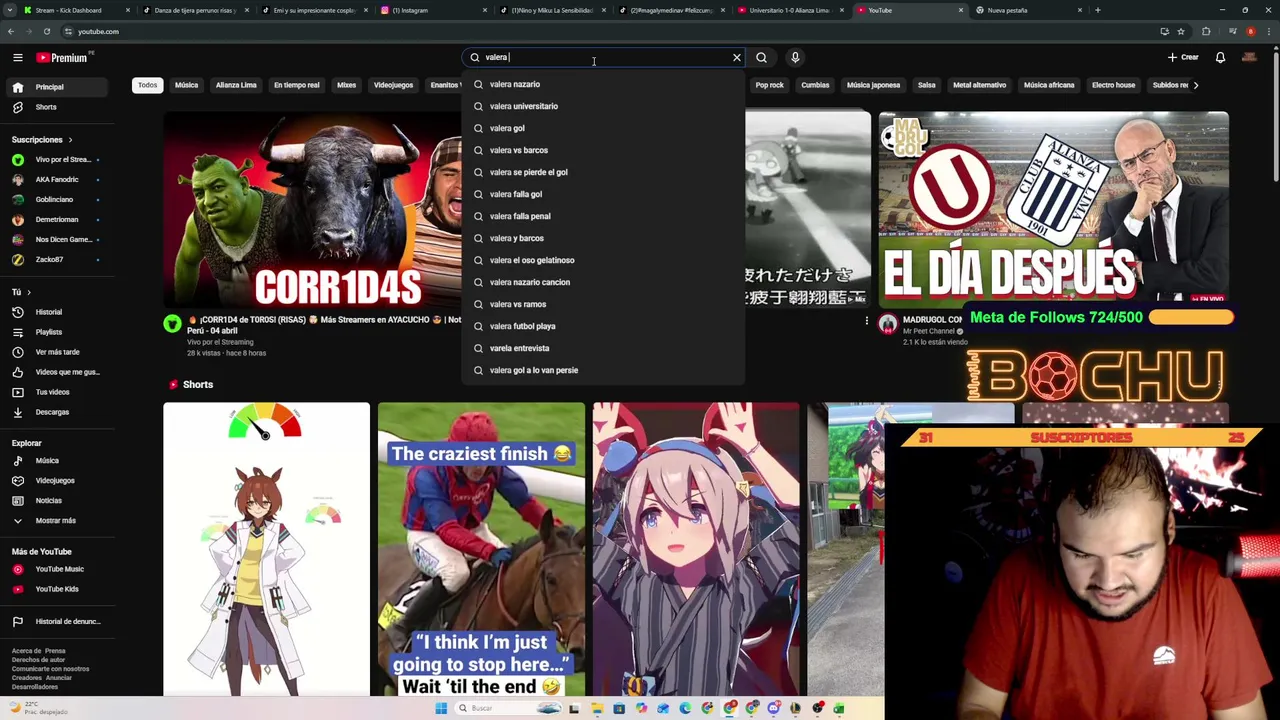This screenshot has width=1280, height=720.
Task: Choose suggestion 'valera nazario'
Action: (603, 84)
